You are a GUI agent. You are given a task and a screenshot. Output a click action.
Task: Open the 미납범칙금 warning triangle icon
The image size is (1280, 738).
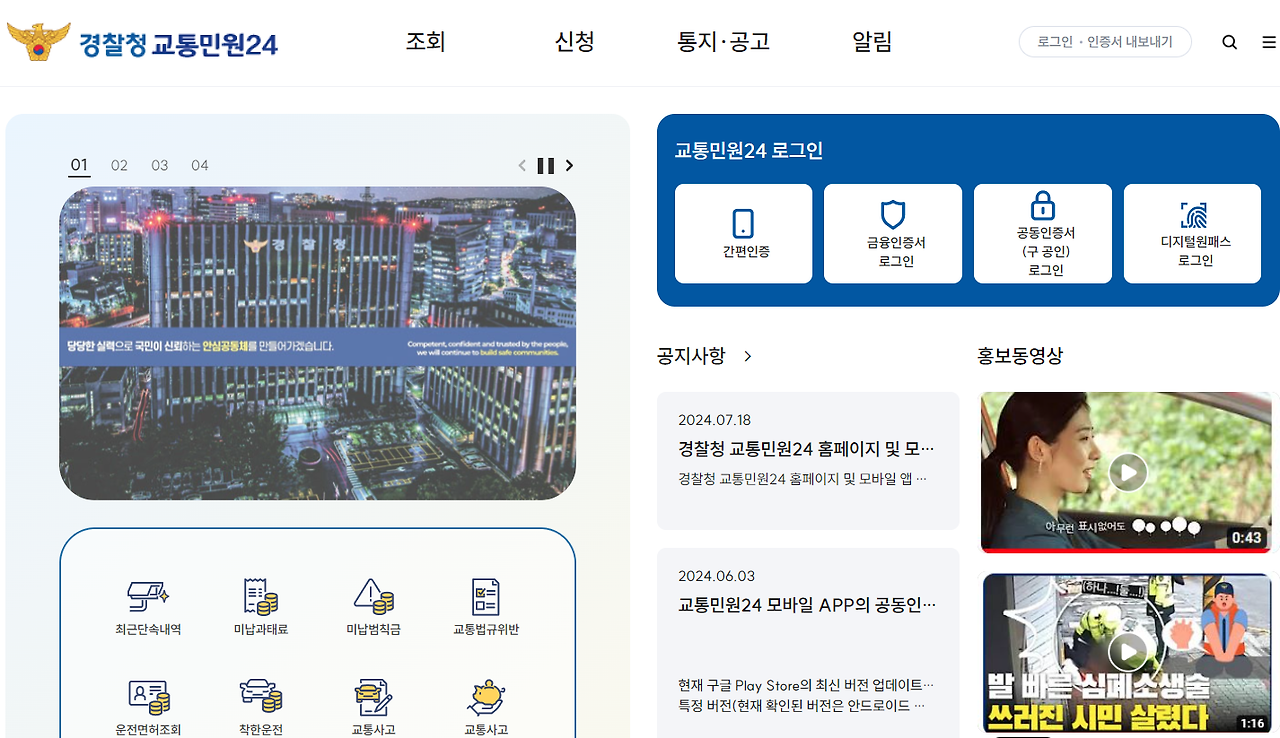click(x=373, y=597)
